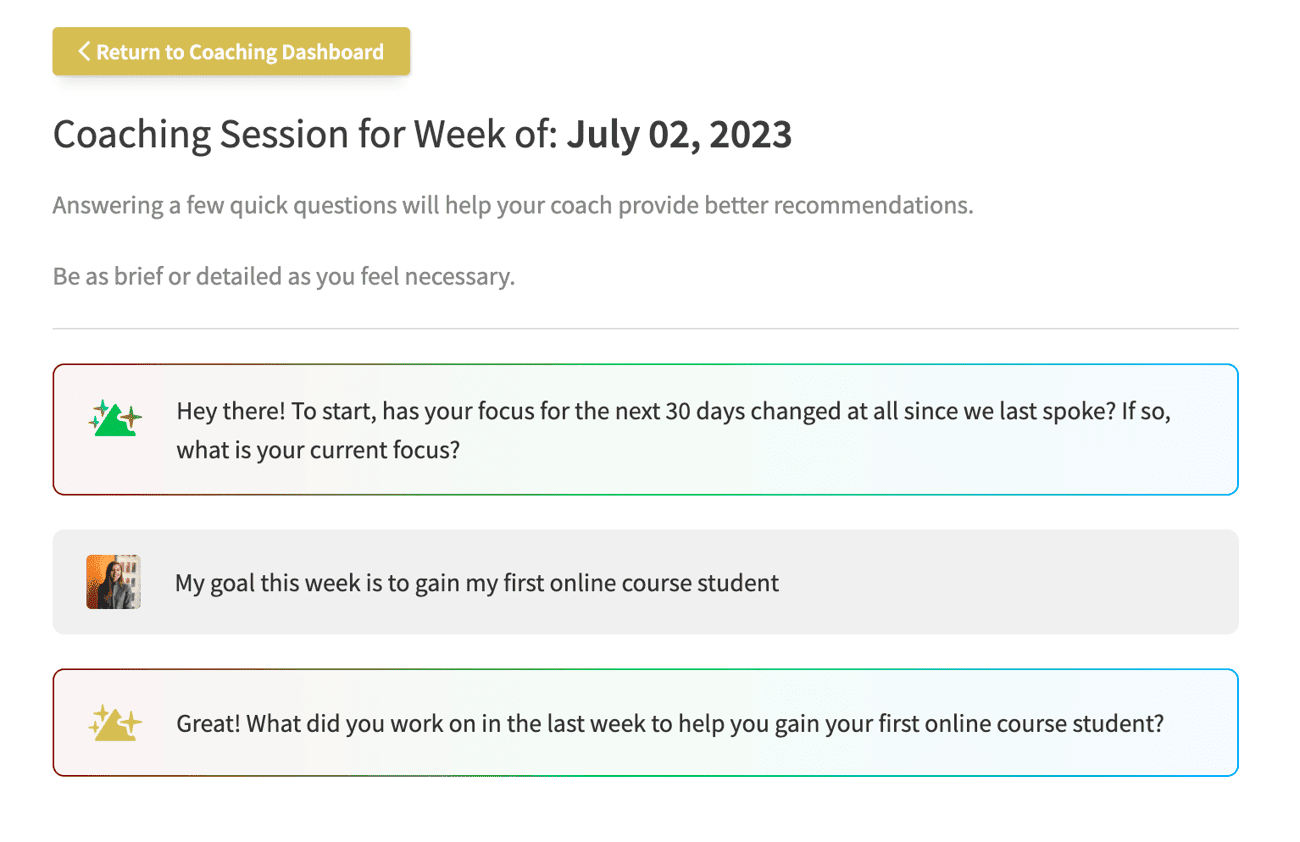Click the green sparkle mountain coach icon
The height and width of the screenshot is (842, 1300).
(116, 419)
